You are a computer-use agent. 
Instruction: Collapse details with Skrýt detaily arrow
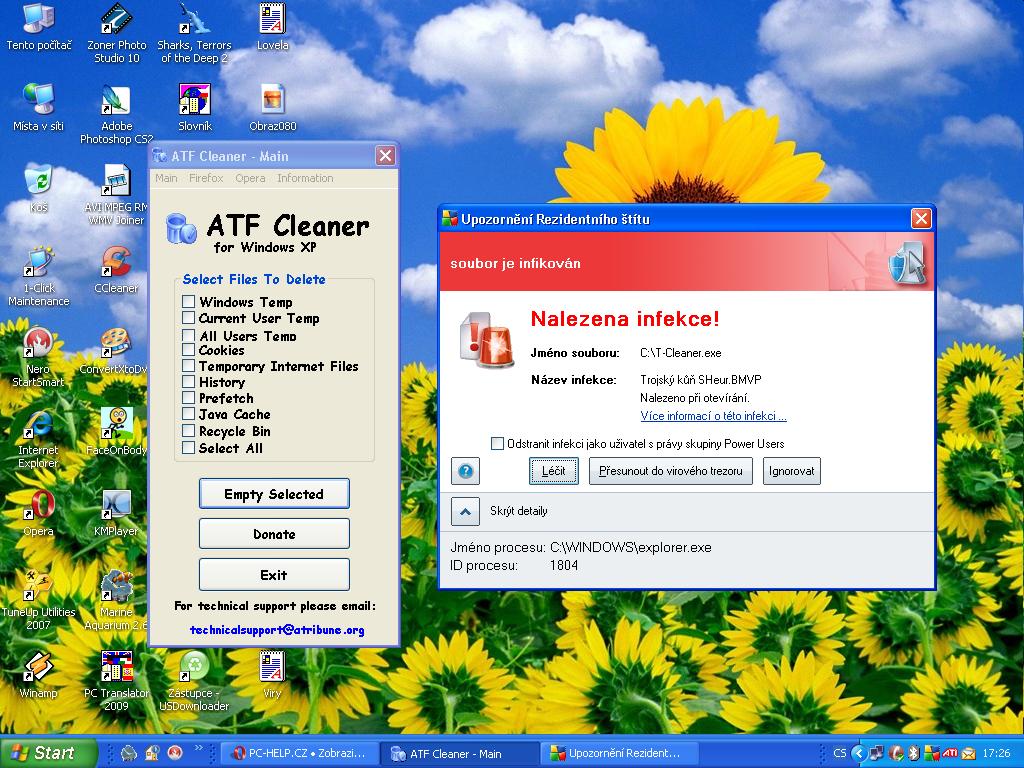pos(466,511)
